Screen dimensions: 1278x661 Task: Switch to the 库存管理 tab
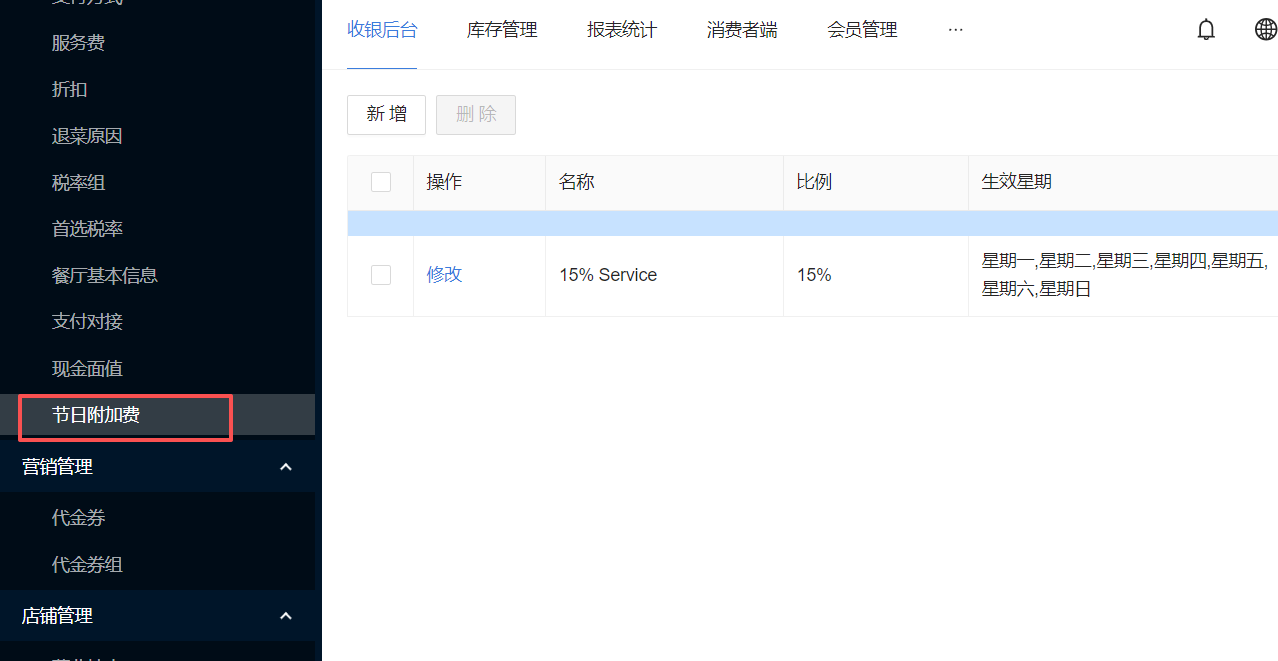pos(502,30)
